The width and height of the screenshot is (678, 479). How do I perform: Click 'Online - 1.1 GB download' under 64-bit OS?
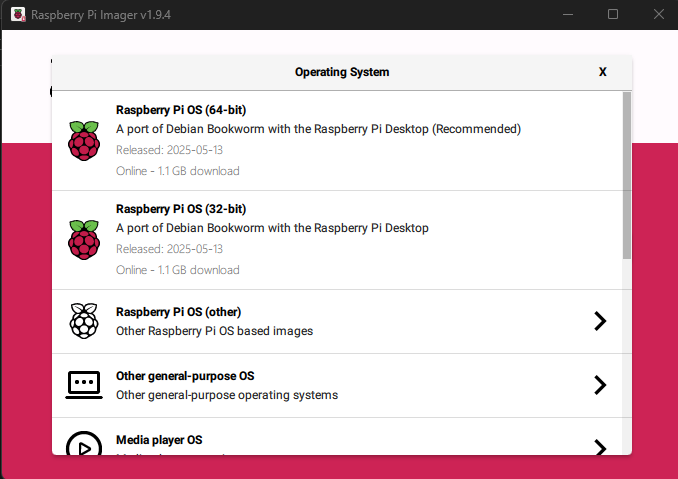pos(177,171)
